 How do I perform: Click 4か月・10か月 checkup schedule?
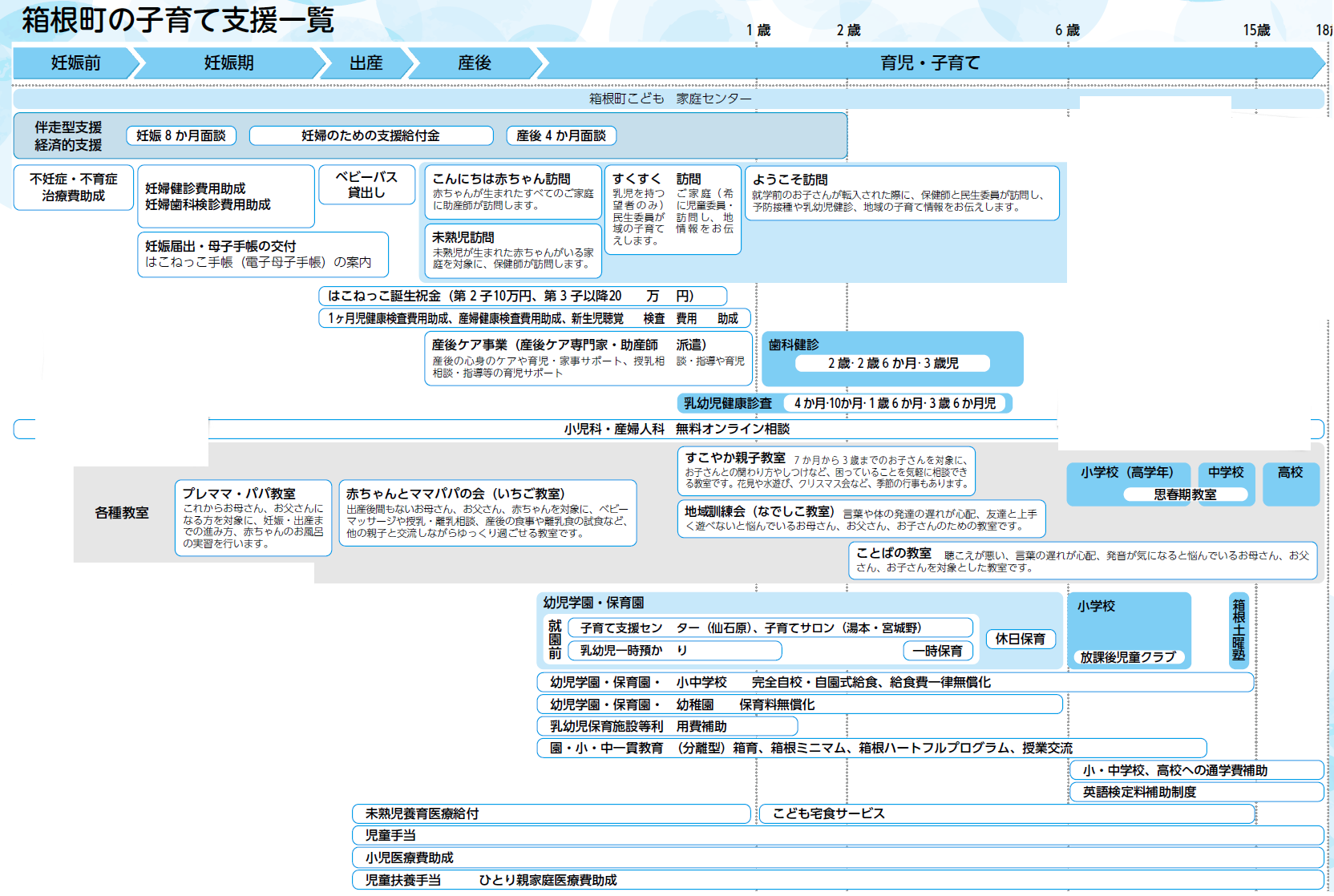[895, 403]
